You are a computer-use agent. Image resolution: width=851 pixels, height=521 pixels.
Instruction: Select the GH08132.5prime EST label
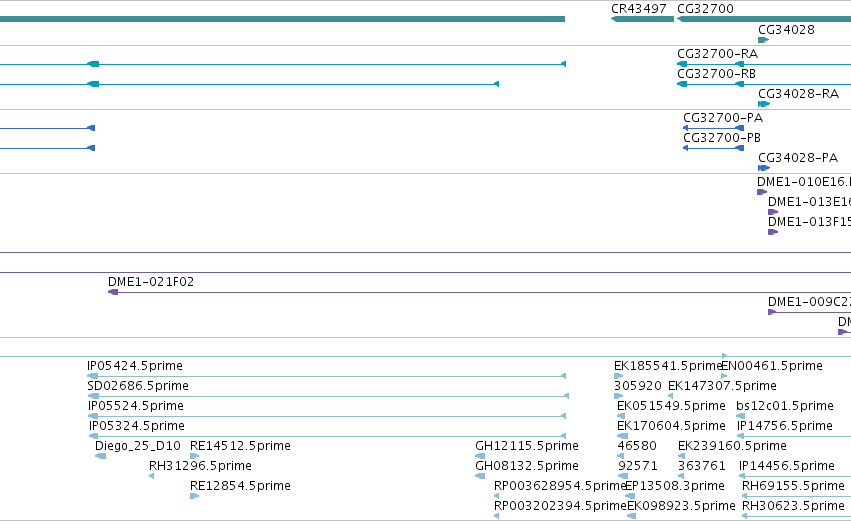click(x=526, y=466)
